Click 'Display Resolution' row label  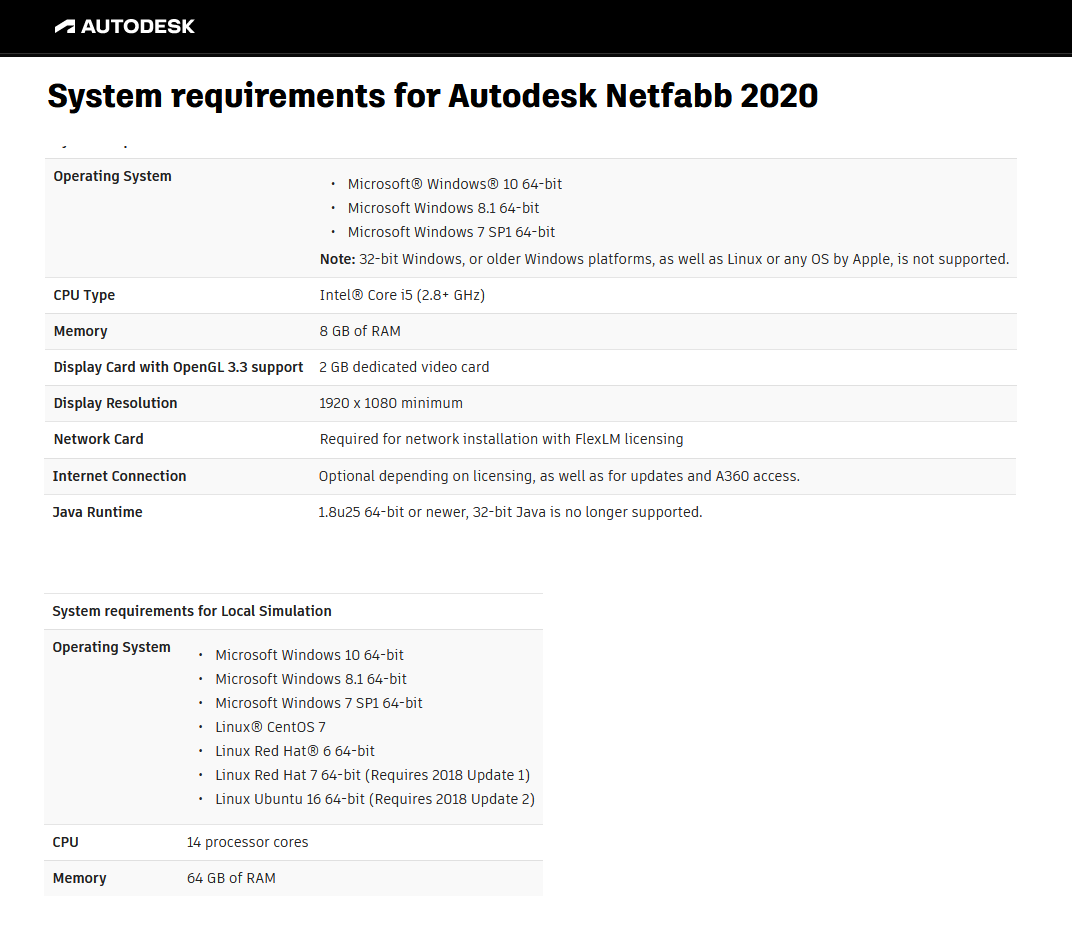point(116,403)
